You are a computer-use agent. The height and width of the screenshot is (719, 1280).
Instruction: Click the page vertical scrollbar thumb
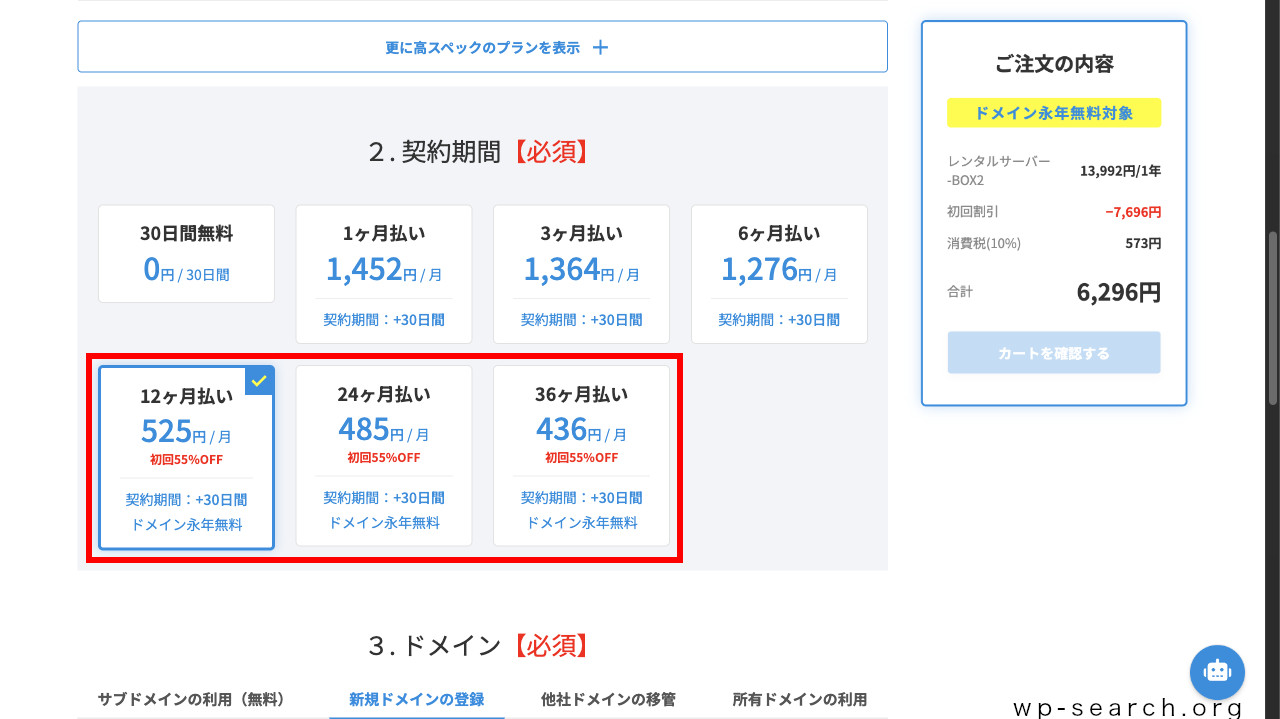pyautogui.click(x=1273, y=316)
